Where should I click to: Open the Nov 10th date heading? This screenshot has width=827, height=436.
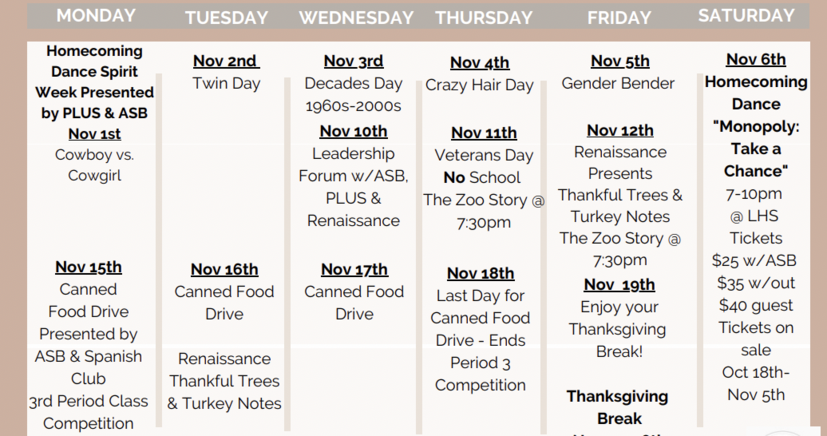[x=353, y=131]
